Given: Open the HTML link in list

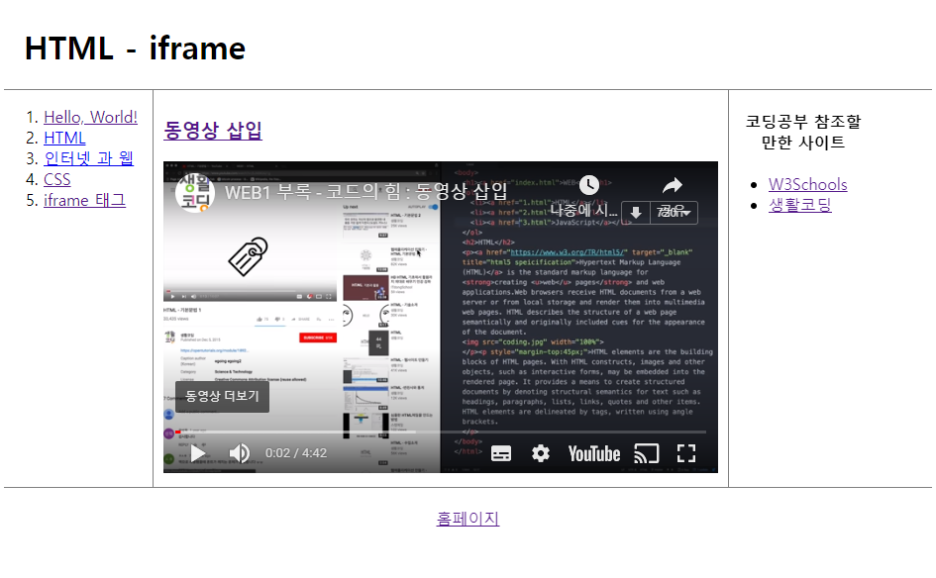Looking at the screenshot, I should [x=64, y=138].
